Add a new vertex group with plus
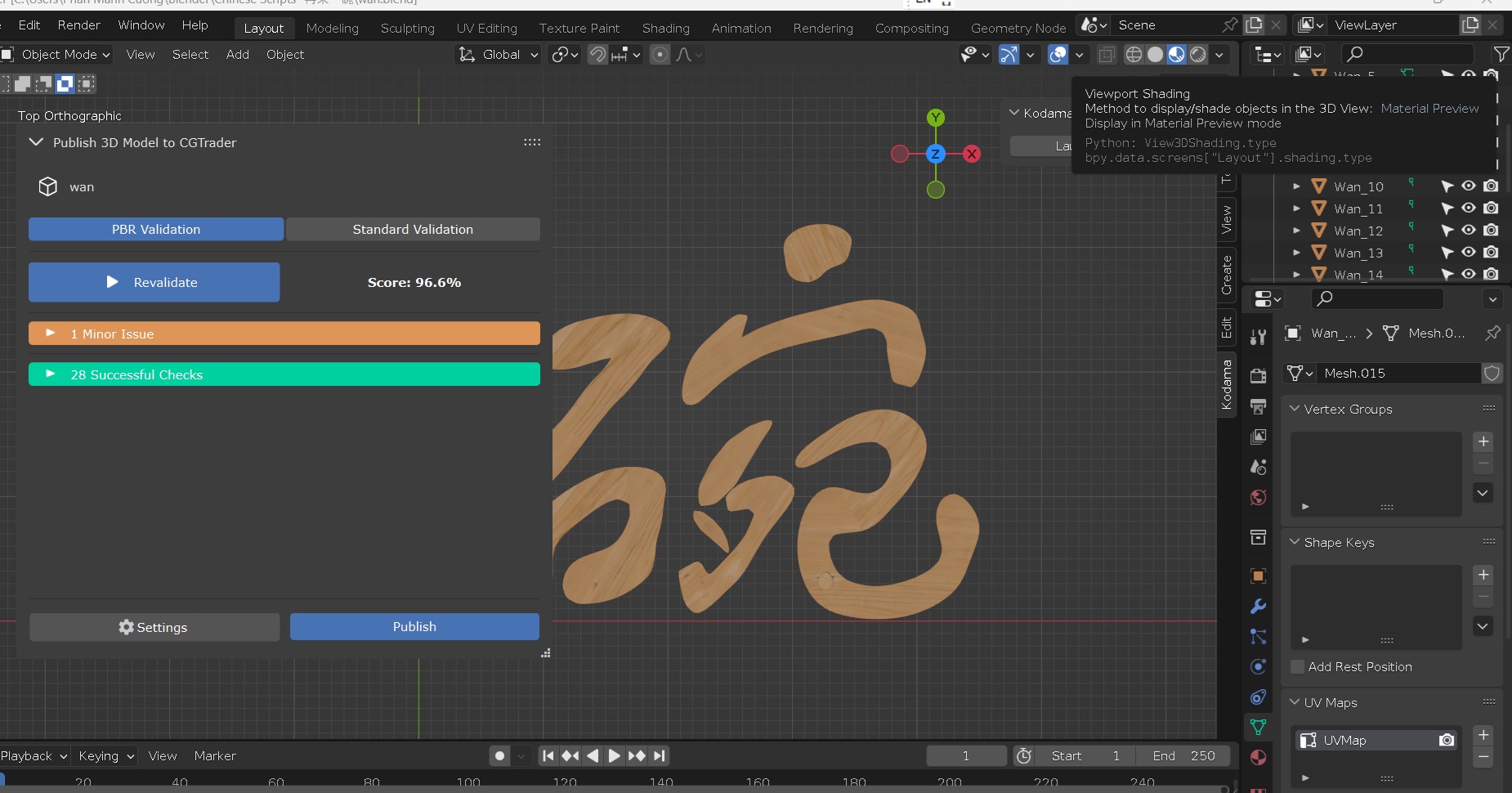This screenshot has height=793, width=1512. tap(1483, 441)
